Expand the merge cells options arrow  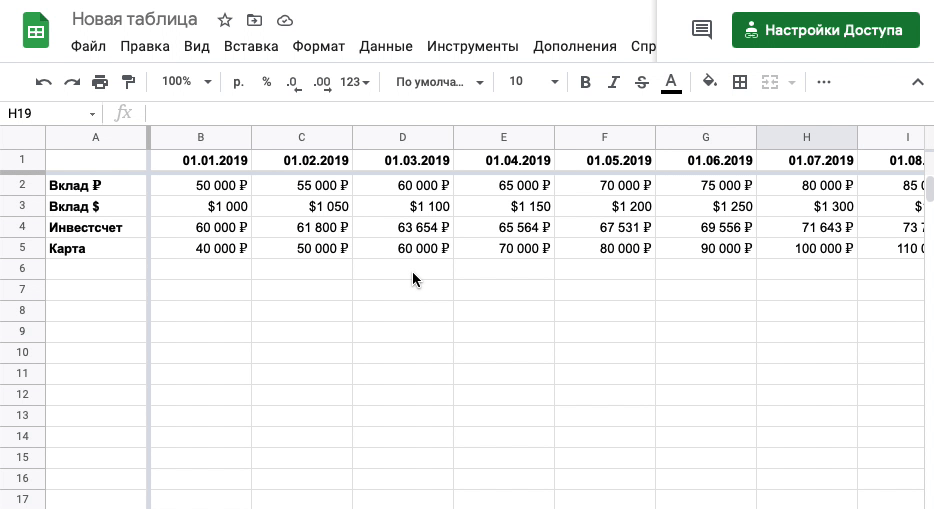click(x=792, y=82)
